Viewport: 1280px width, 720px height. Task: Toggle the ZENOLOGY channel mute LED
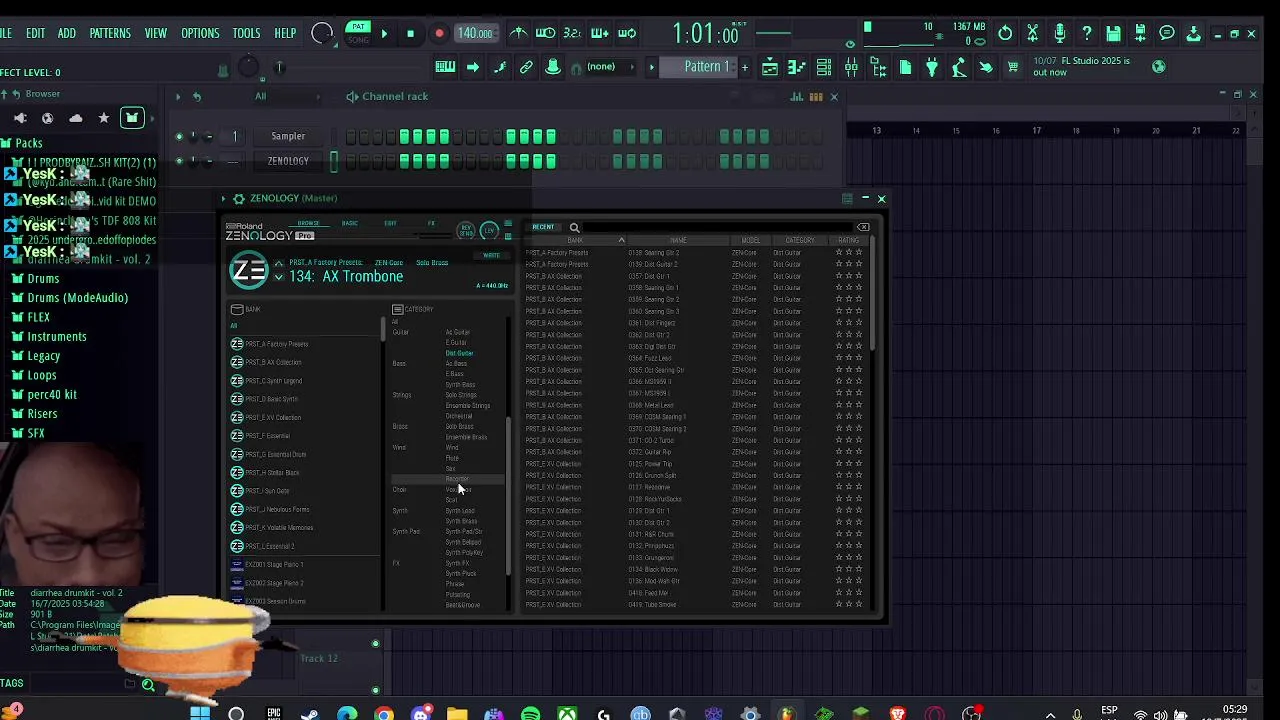(179, 161)
